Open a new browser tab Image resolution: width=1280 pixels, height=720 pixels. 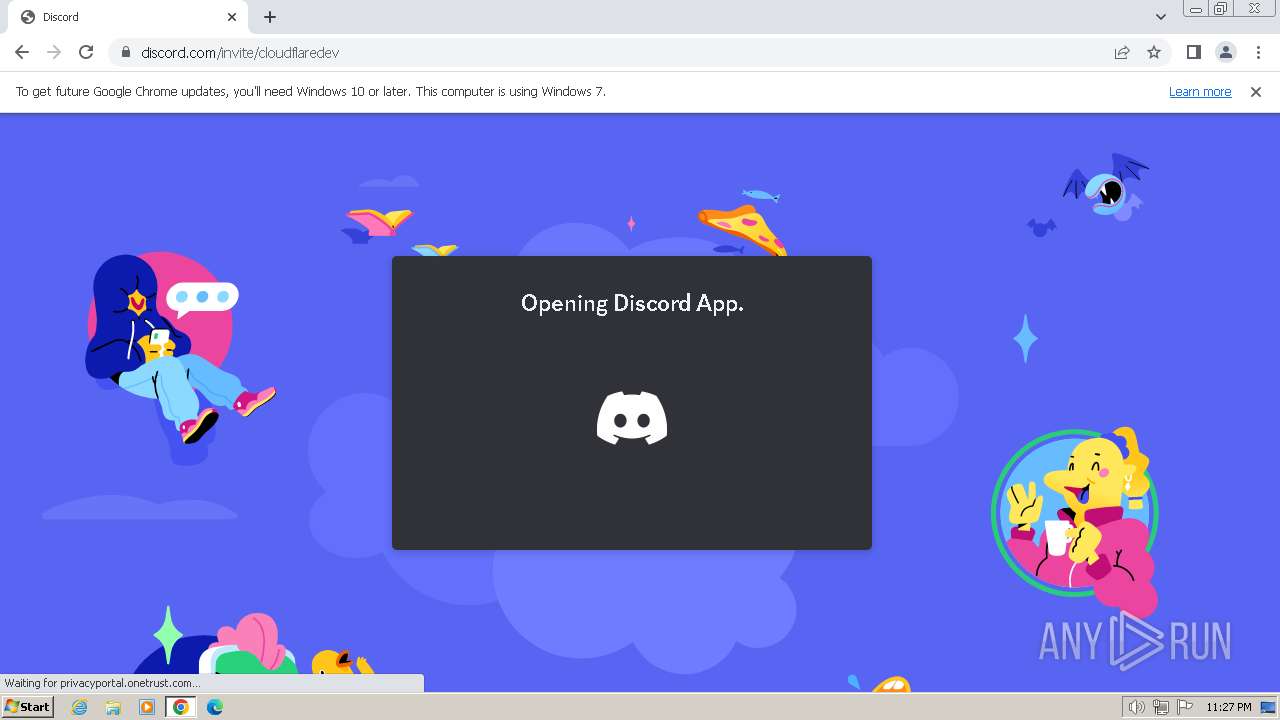click(x=270, y=17)
